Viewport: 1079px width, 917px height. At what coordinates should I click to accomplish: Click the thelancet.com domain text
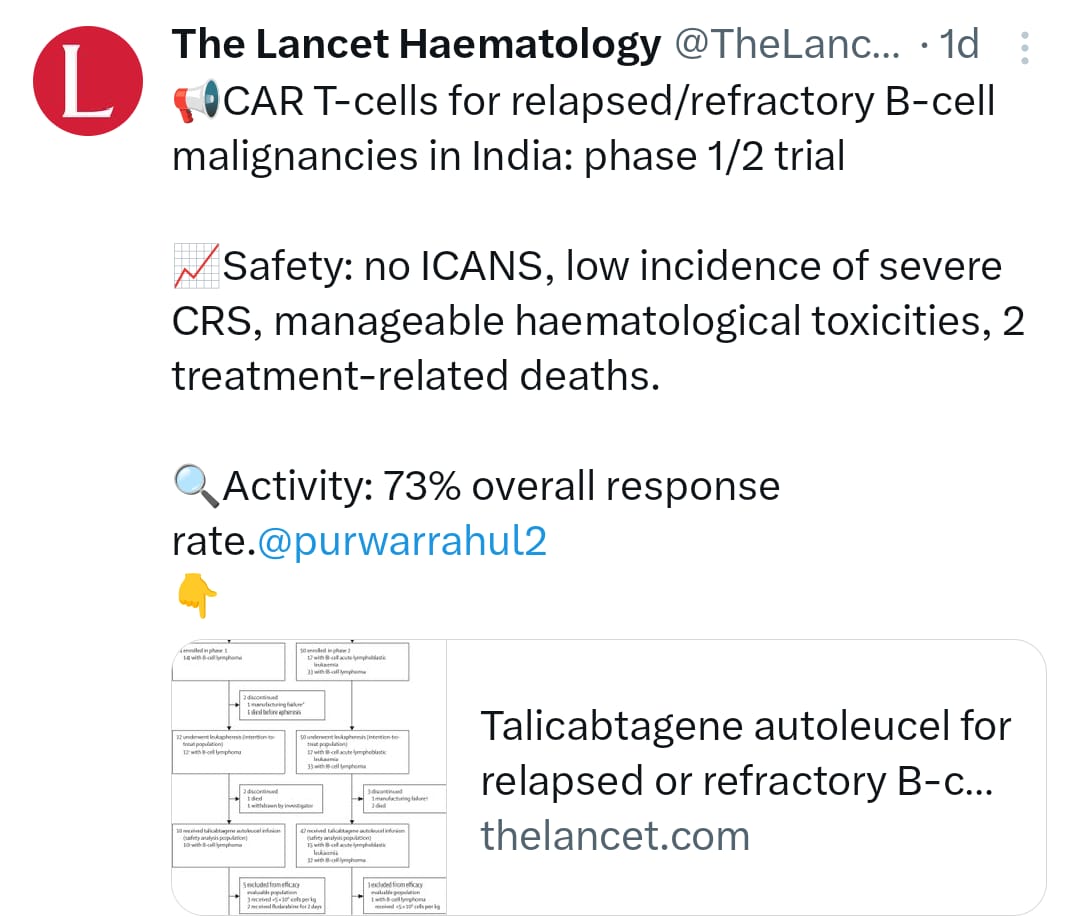(x=614, y=835)
